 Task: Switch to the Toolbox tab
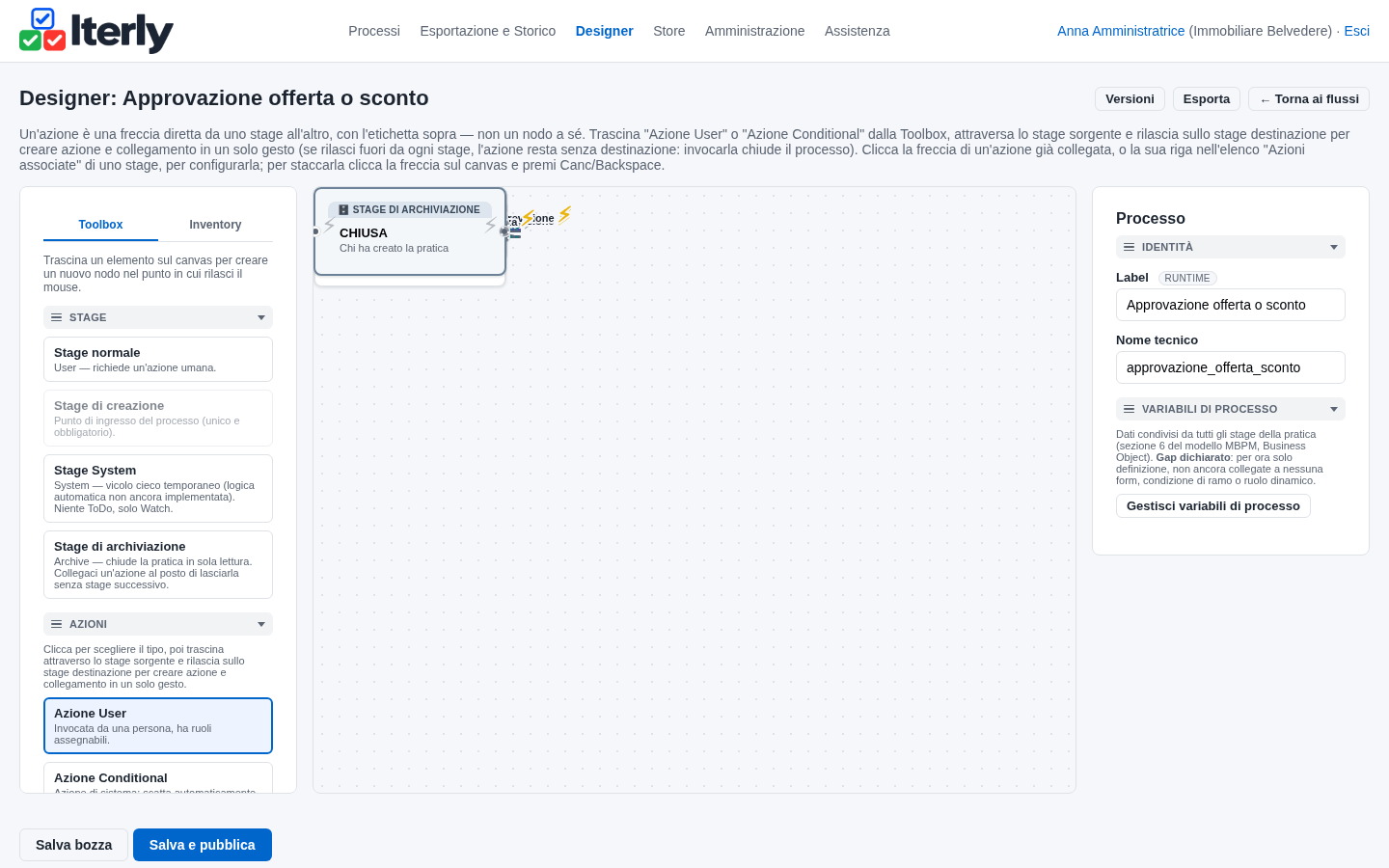point(100,225)
